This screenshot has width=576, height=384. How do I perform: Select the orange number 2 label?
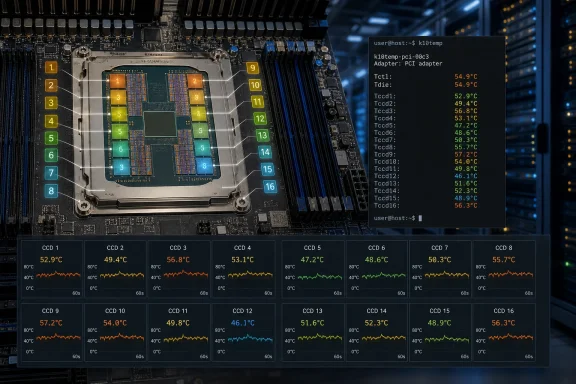pos(51,86)
